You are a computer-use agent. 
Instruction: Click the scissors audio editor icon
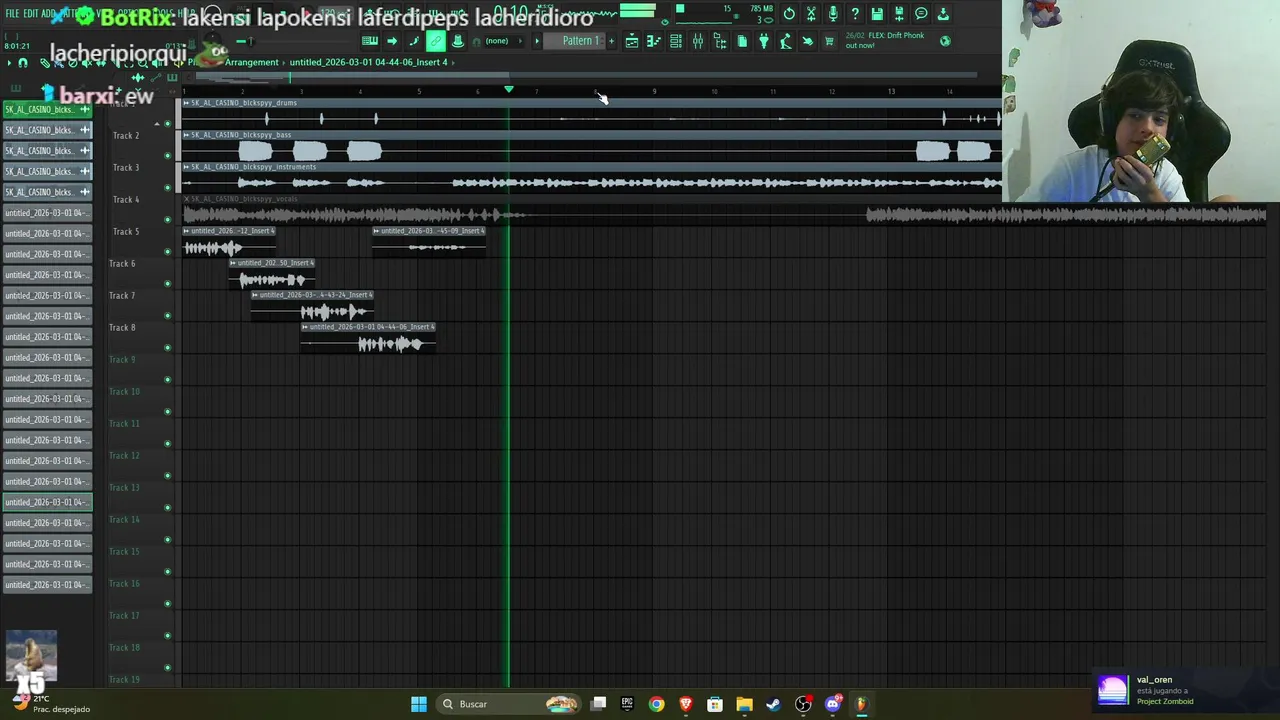(811, 14)
